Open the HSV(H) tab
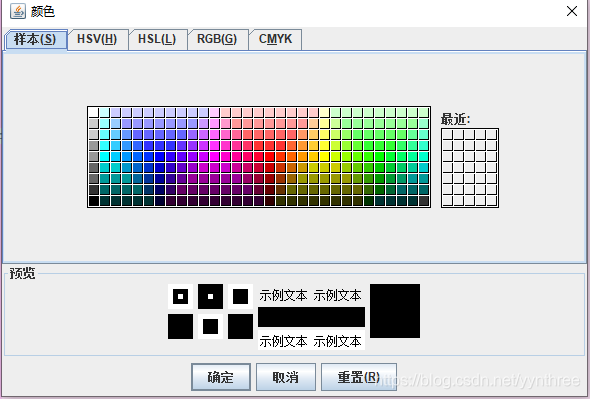 [x=97, y=39]
